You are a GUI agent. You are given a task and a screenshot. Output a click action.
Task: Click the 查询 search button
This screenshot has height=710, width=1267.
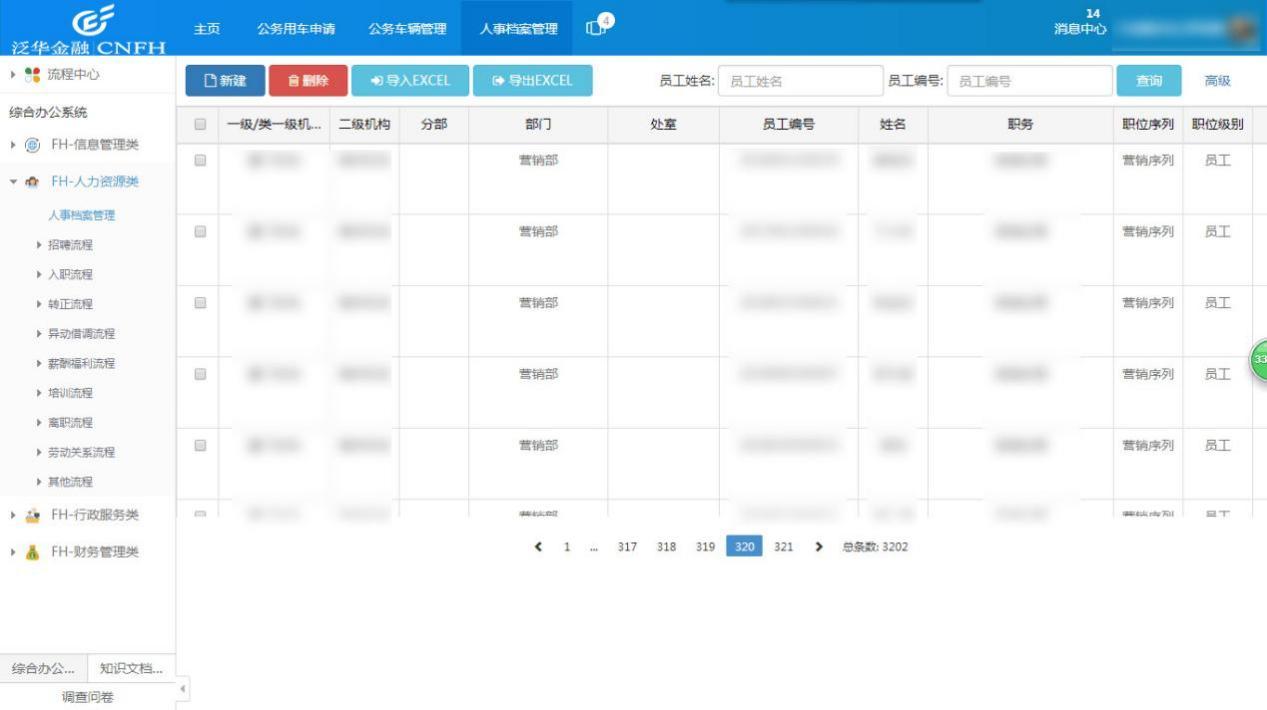(x=1151, y=81)
